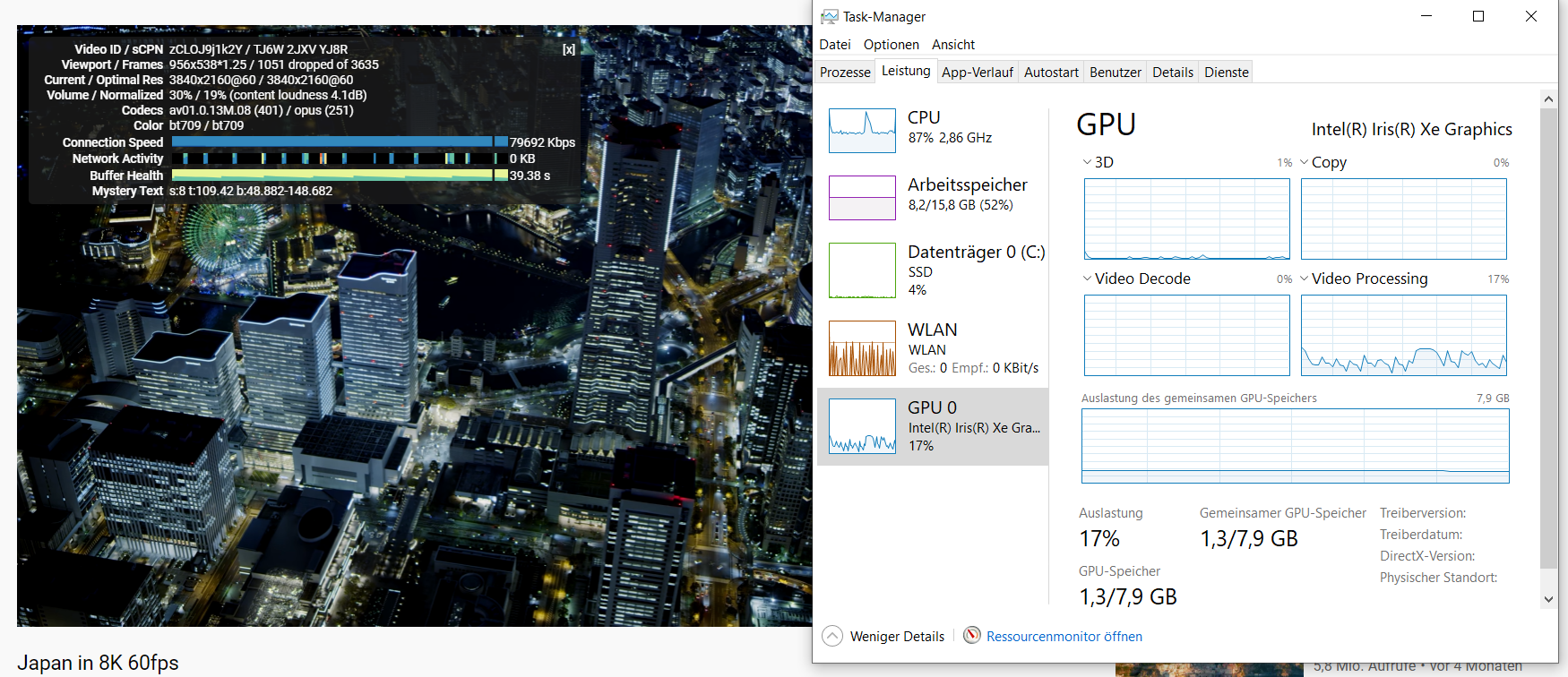Click the scrollbar down arrow in Task-Manager

point(1548,599)
